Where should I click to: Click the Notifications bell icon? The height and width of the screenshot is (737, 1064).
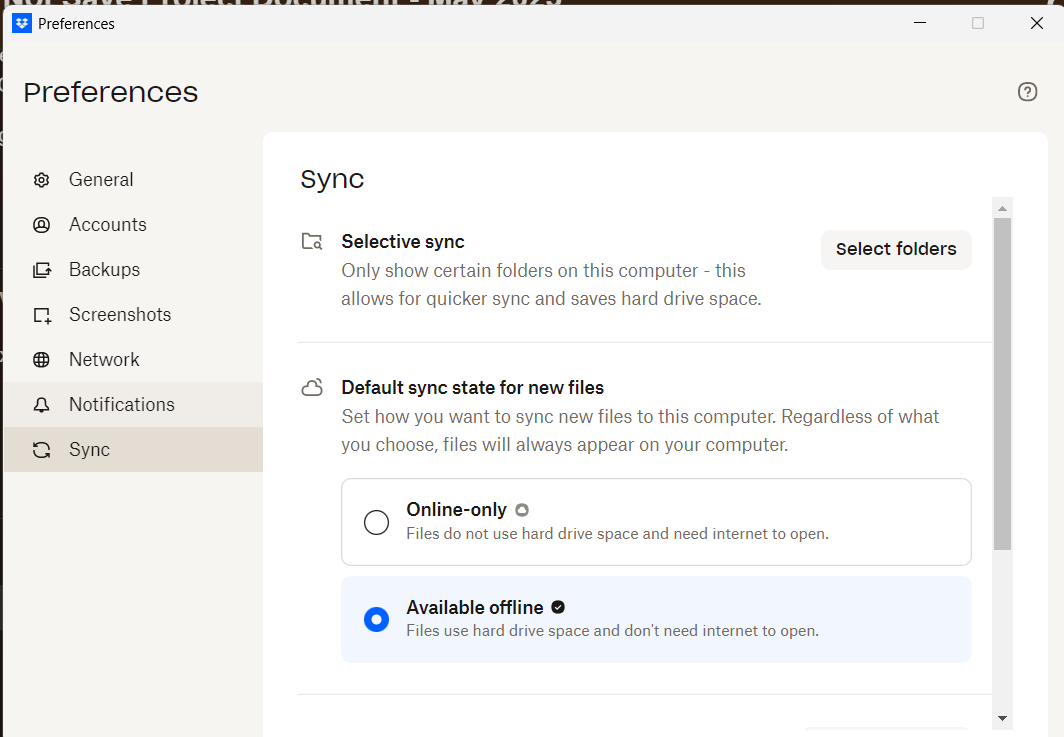(x=41, y=405)
